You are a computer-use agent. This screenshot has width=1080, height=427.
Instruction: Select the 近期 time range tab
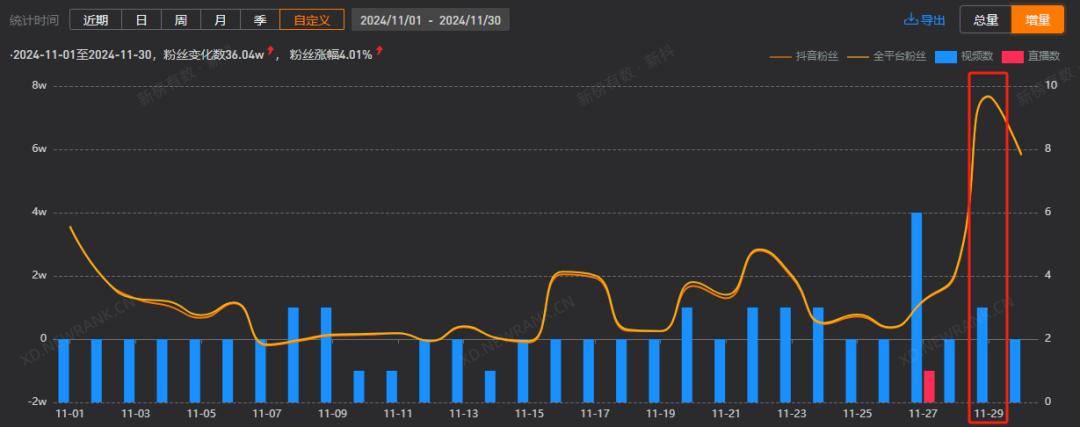[96, 20]
